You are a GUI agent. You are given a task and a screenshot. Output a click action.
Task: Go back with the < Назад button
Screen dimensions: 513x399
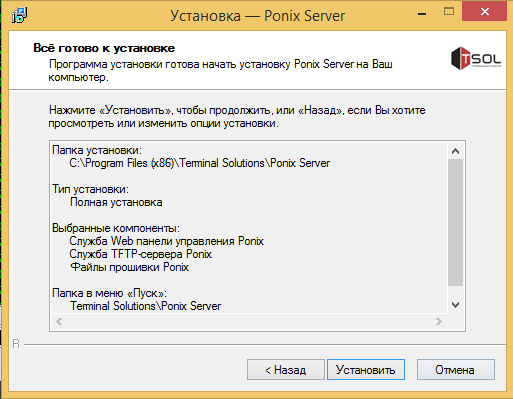point(286,369)
